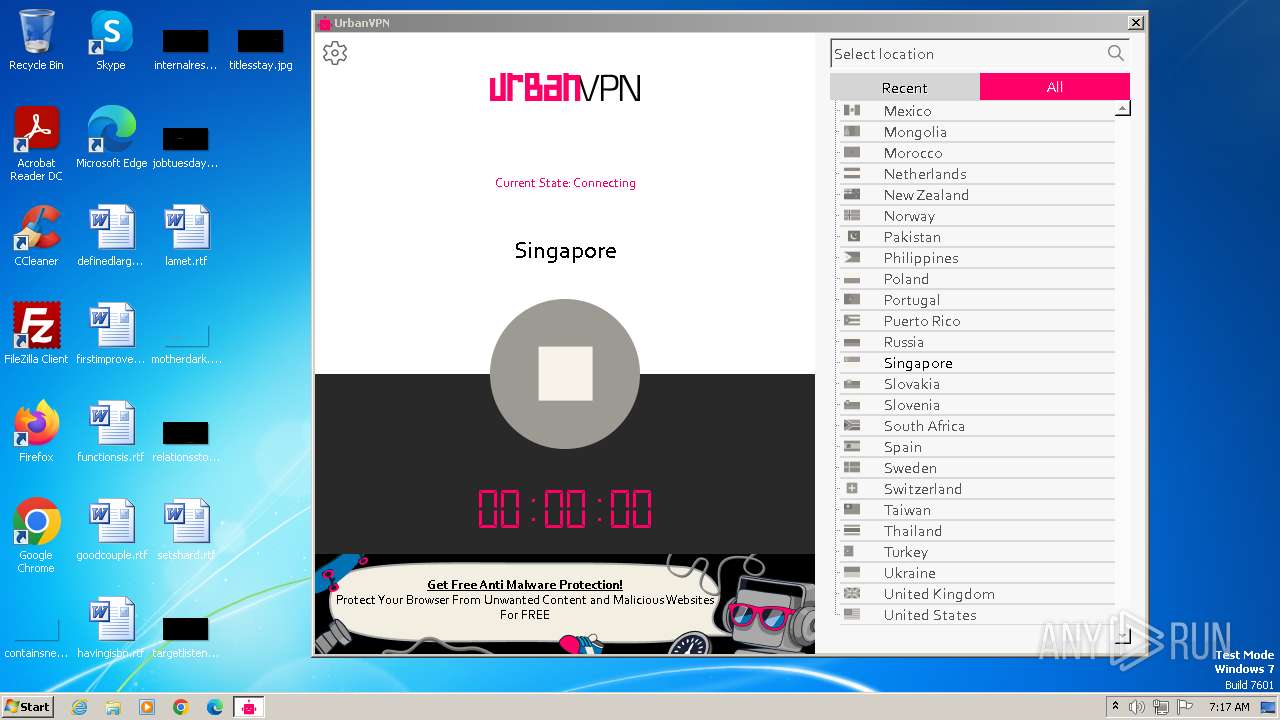
Task: Click the Mexico flag icon
Action: pos(852,110)
